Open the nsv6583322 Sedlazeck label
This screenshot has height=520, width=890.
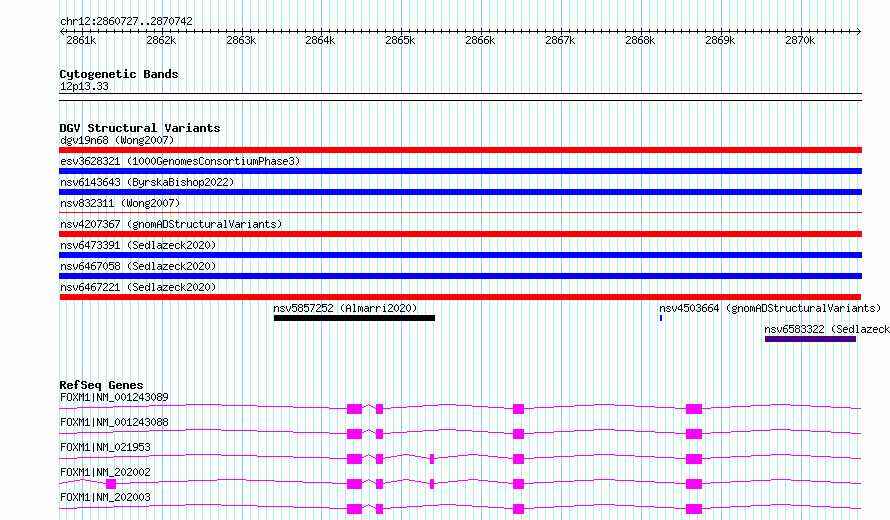[x=826, y=329]
